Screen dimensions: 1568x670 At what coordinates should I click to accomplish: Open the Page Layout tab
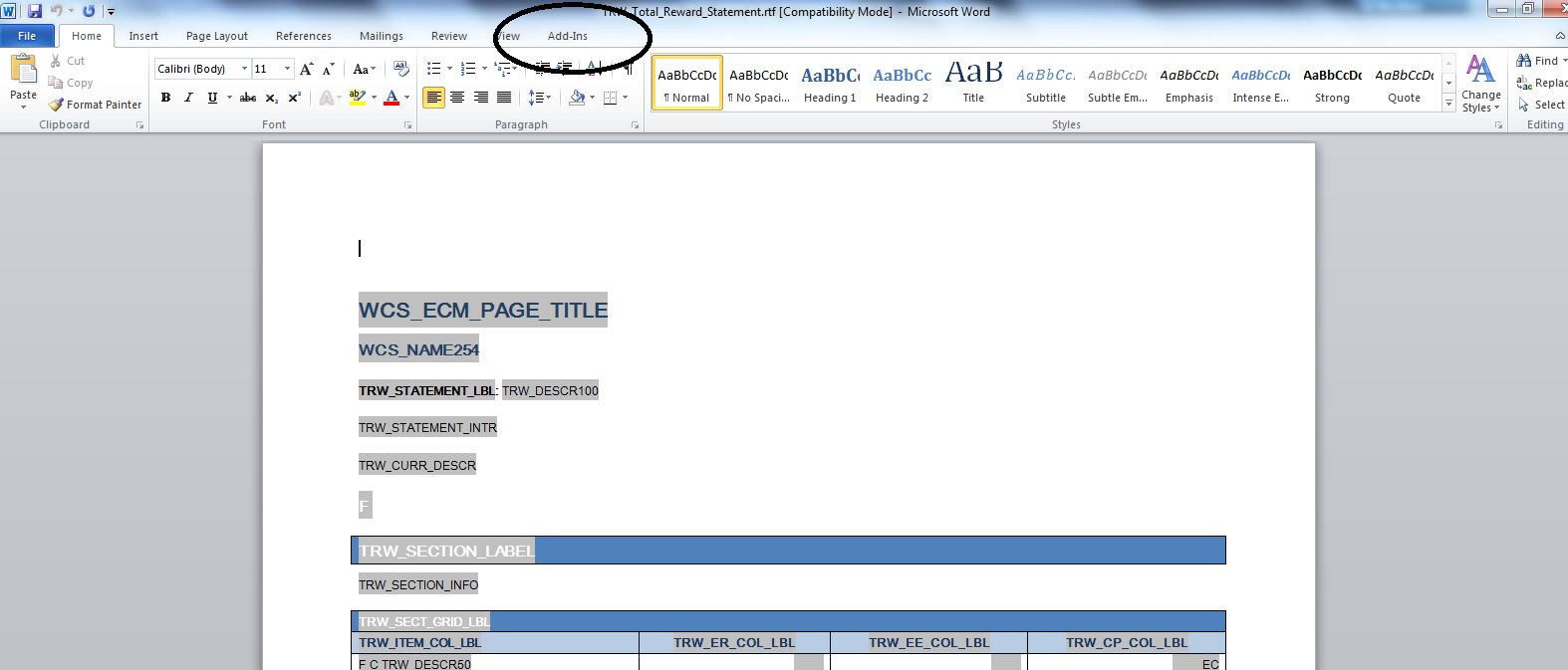[x=216, y=36]
